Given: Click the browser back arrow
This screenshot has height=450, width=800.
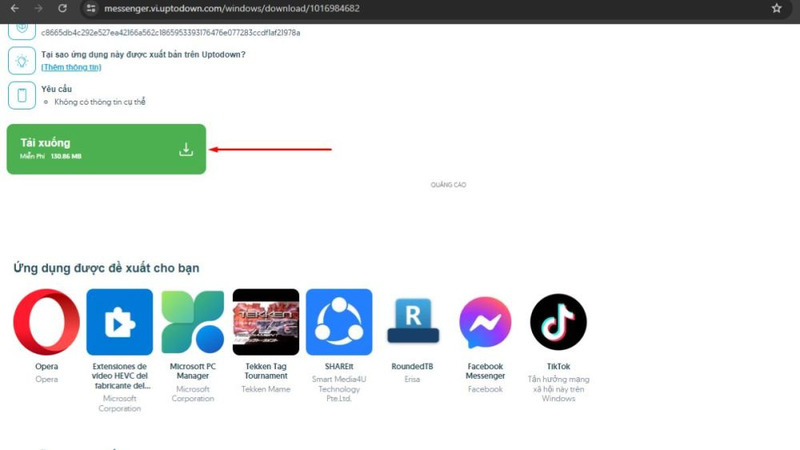Looking at the screenshot, I should 14,9.
